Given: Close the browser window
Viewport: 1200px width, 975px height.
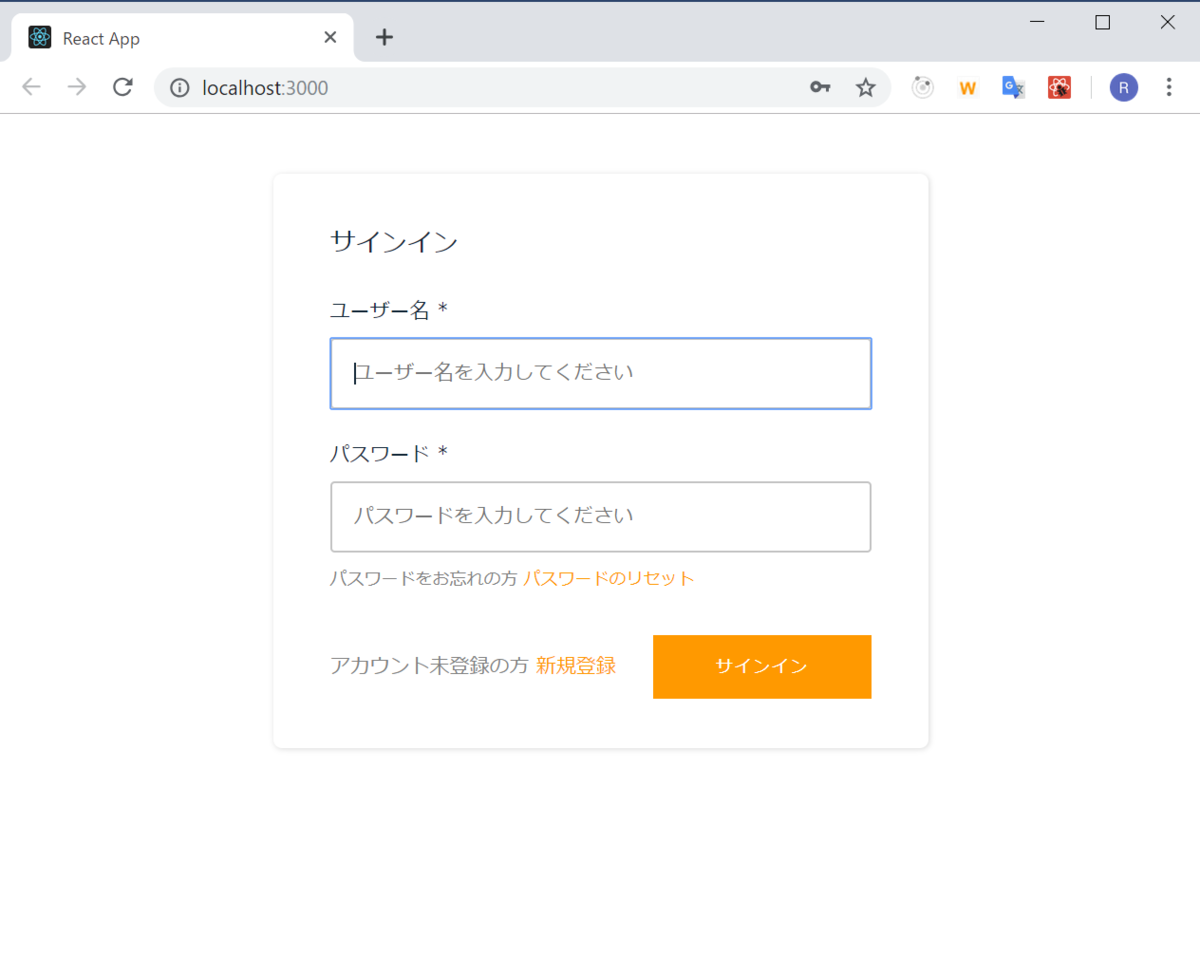Looking at the screenshot, I should tap(1167, 22).
